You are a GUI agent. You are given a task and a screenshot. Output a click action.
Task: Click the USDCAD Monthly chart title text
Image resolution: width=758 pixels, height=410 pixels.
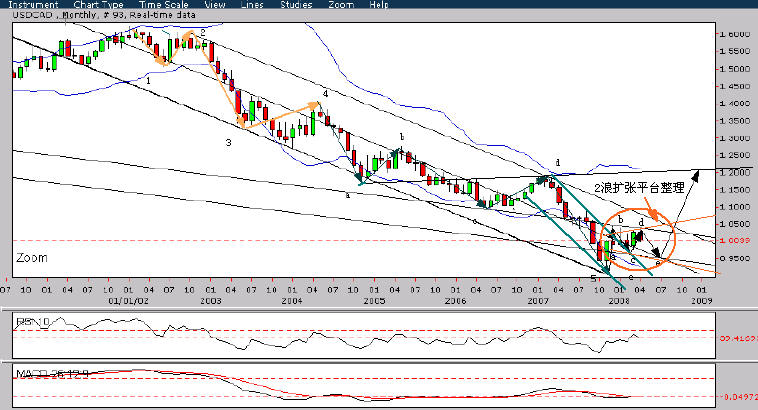104,15
